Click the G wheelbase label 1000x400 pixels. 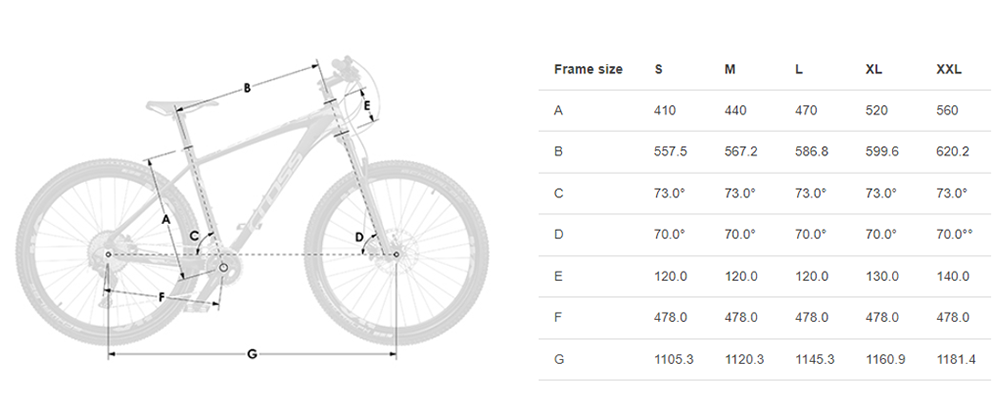click(252, 354)
